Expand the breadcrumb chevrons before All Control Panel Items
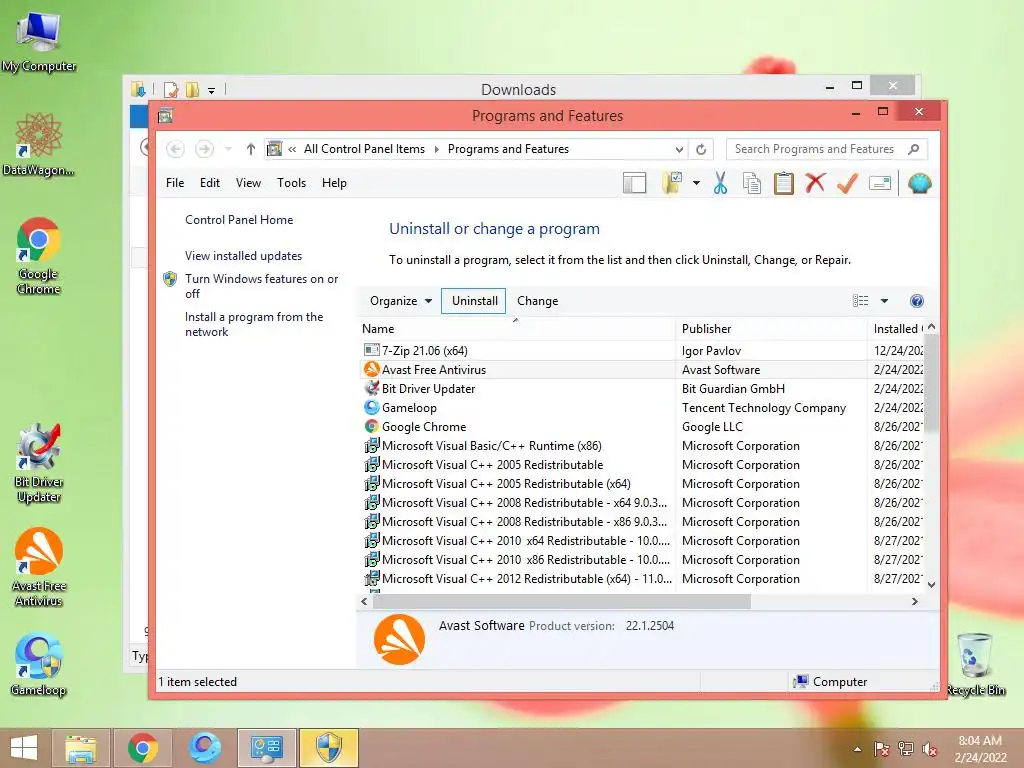 click(292, 150)
